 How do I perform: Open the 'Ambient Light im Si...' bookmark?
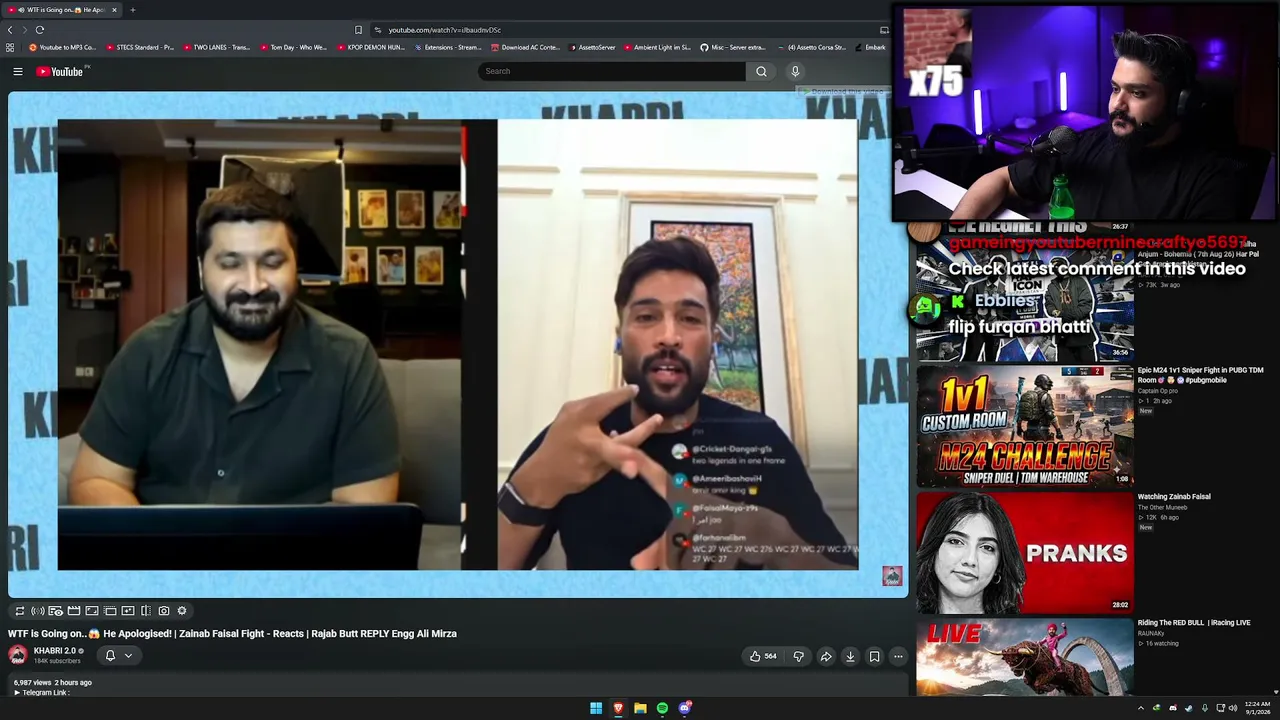[657, 47]
